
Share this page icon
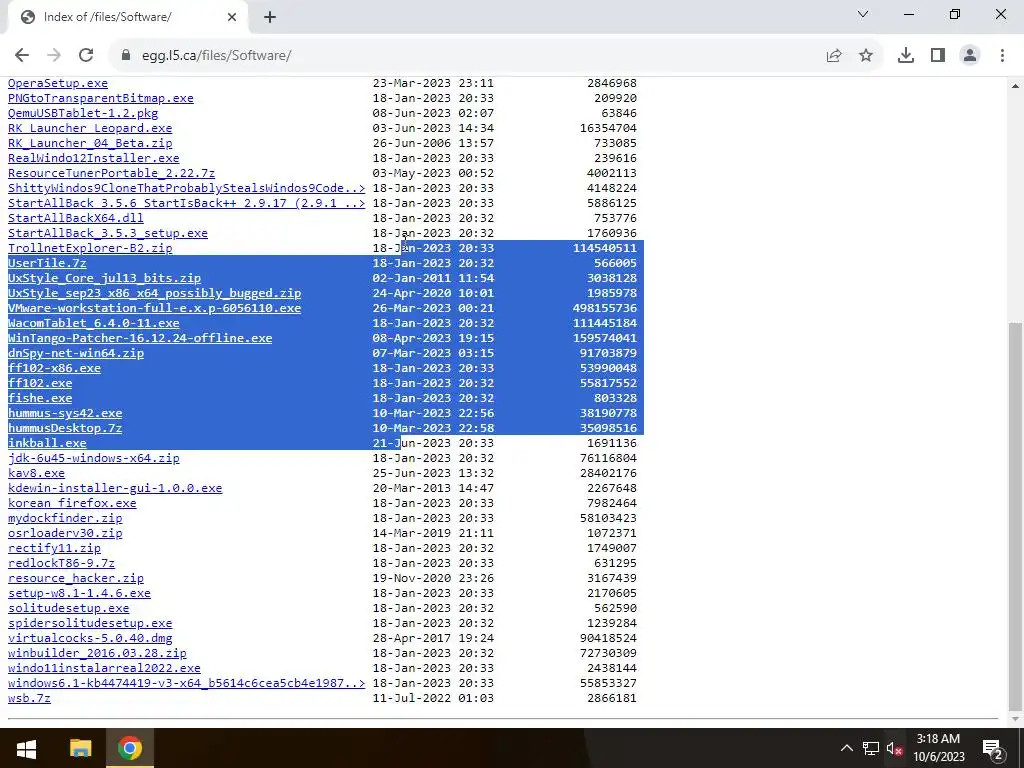tap(834, 56)
